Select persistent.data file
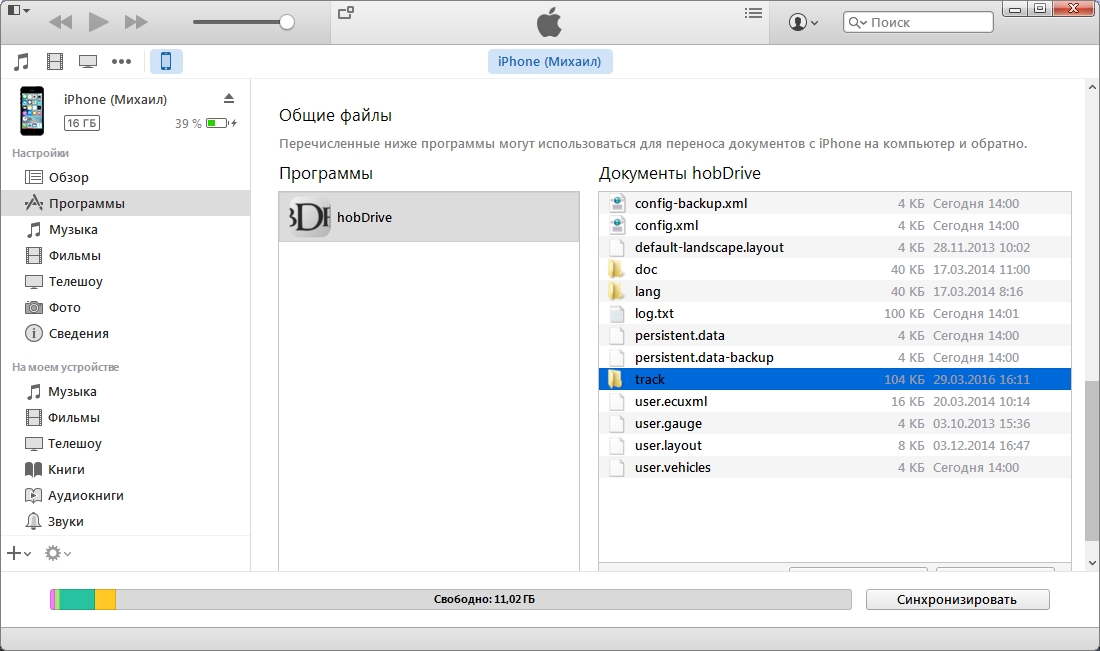The image size is (1100, 651). tap(835, 335)
